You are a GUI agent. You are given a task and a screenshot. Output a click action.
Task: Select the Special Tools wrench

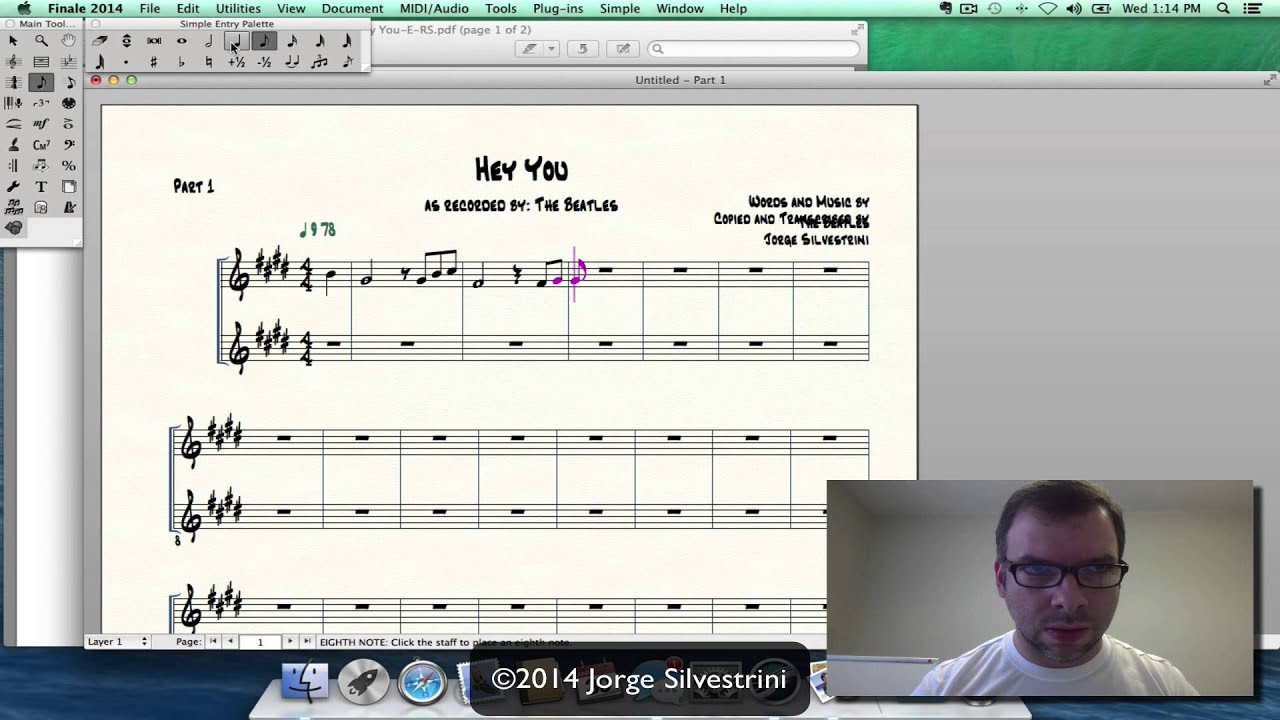[13, 186]
